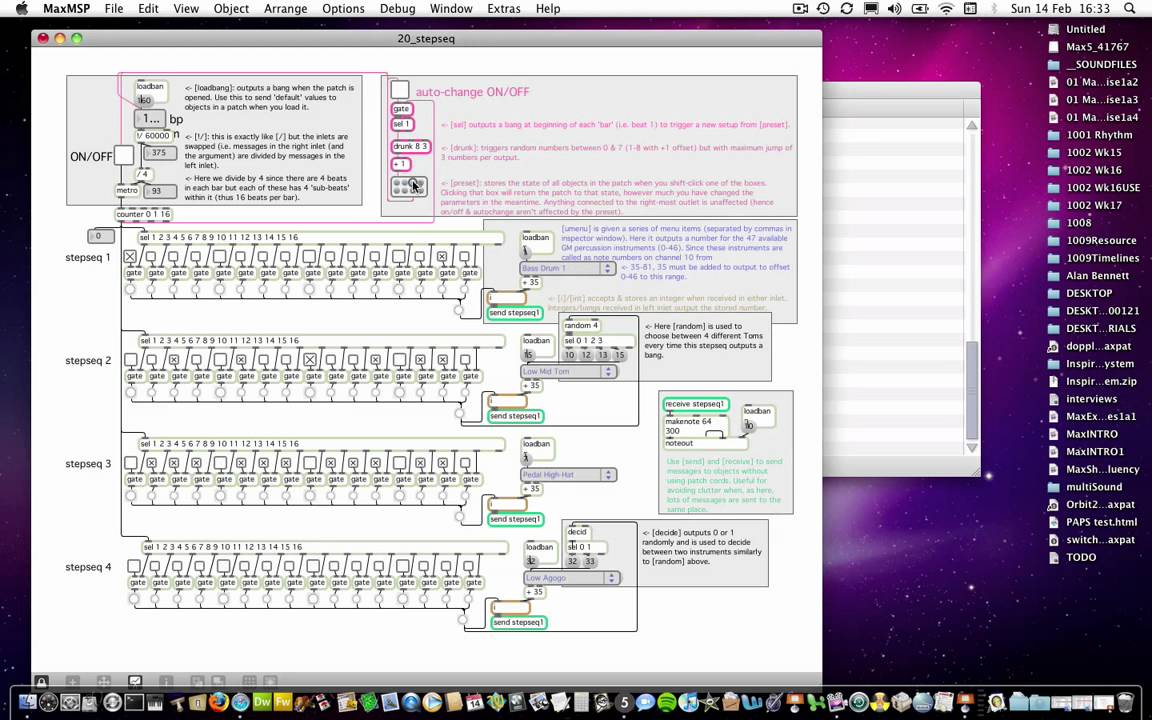
Task: Open the Debug menu
Action: 397,9
